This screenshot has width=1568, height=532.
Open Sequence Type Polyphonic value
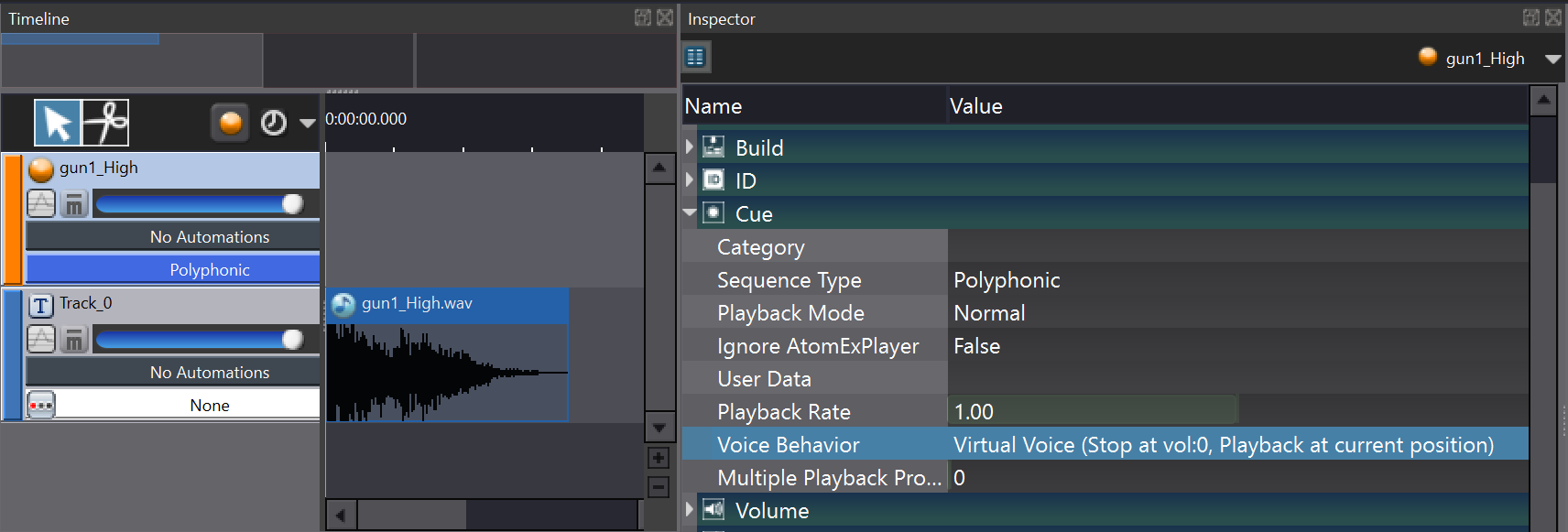coord(1237,279)
